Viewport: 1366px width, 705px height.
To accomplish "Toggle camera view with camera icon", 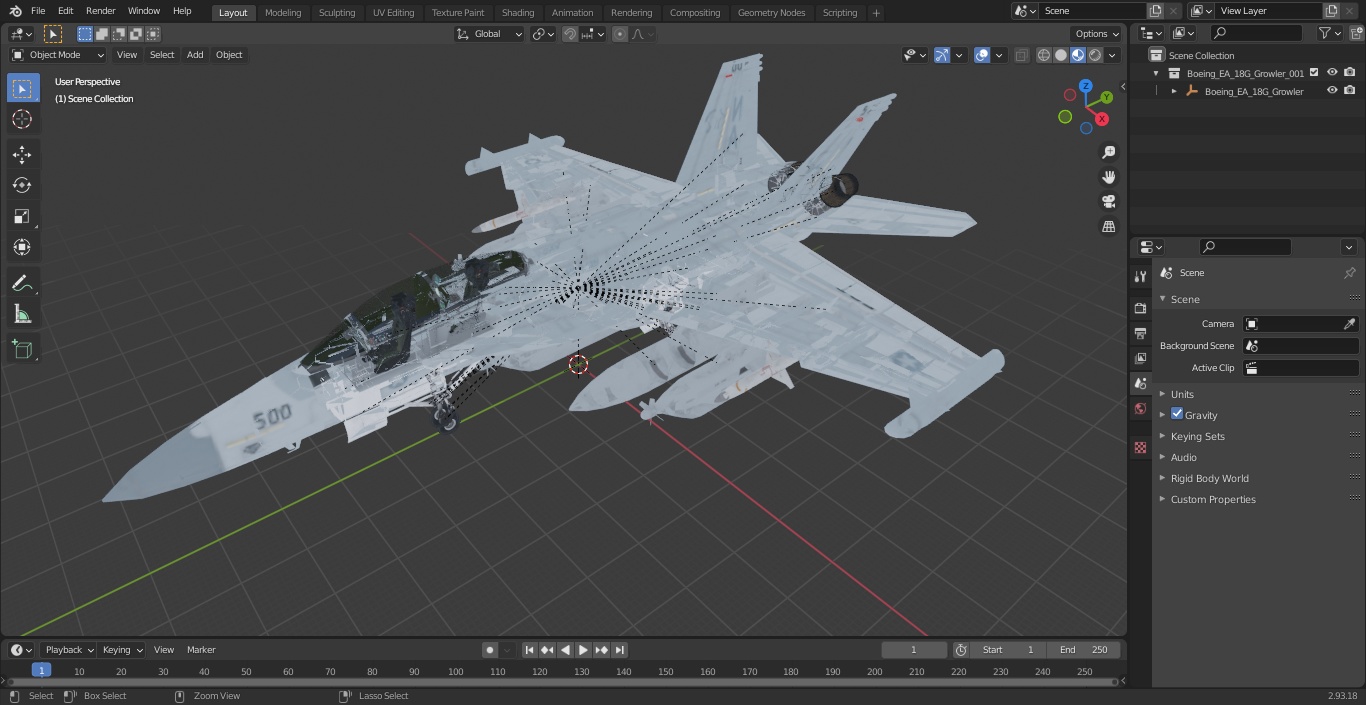I will pos(1108,201).
